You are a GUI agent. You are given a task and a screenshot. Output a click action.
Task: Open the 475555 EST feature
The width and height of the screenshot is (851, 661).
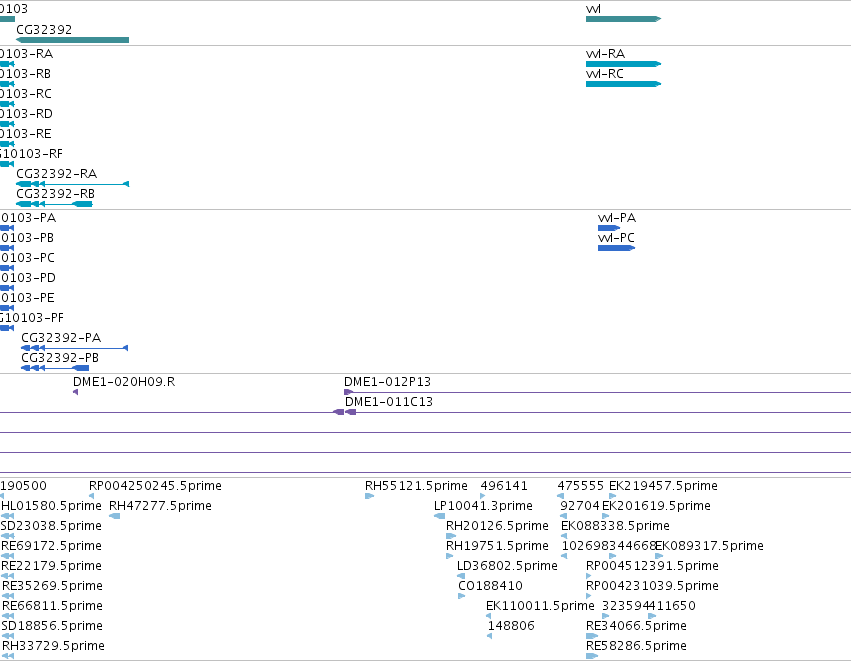click(561, 496)
